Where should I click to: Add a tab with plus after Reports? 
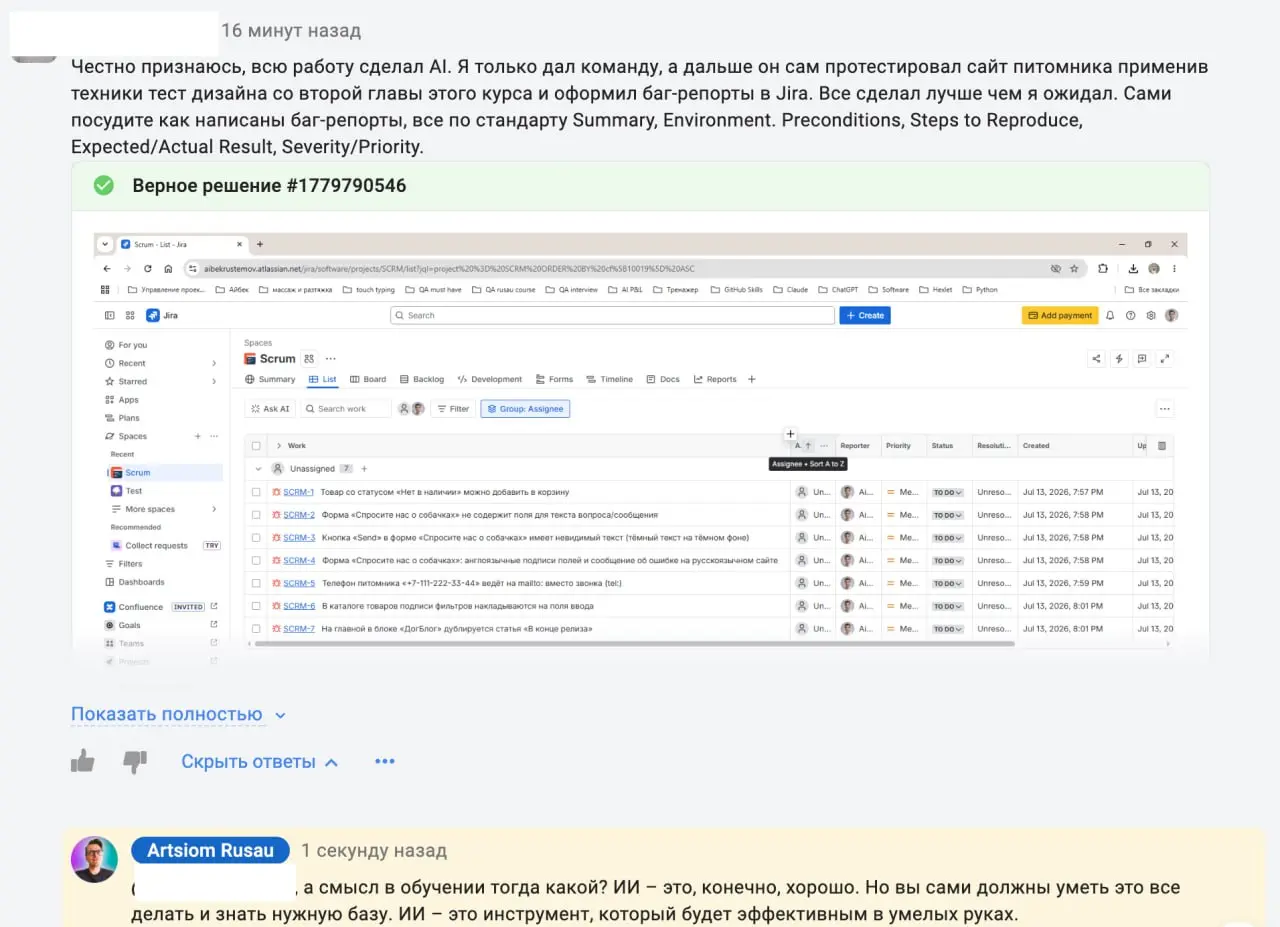point(752,379)
